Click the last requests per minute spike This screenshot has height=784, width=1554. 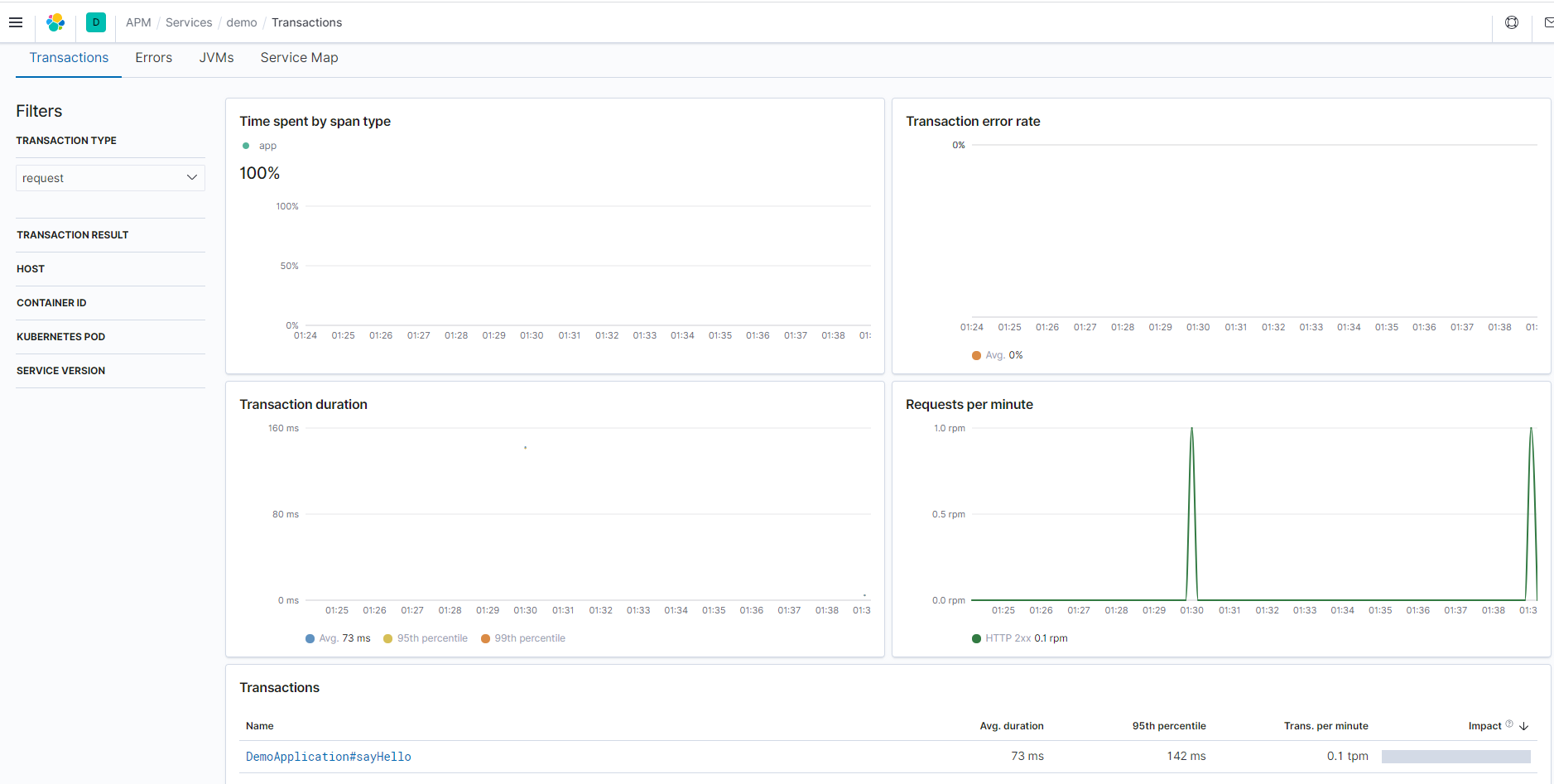click(x=1532, y=513)
